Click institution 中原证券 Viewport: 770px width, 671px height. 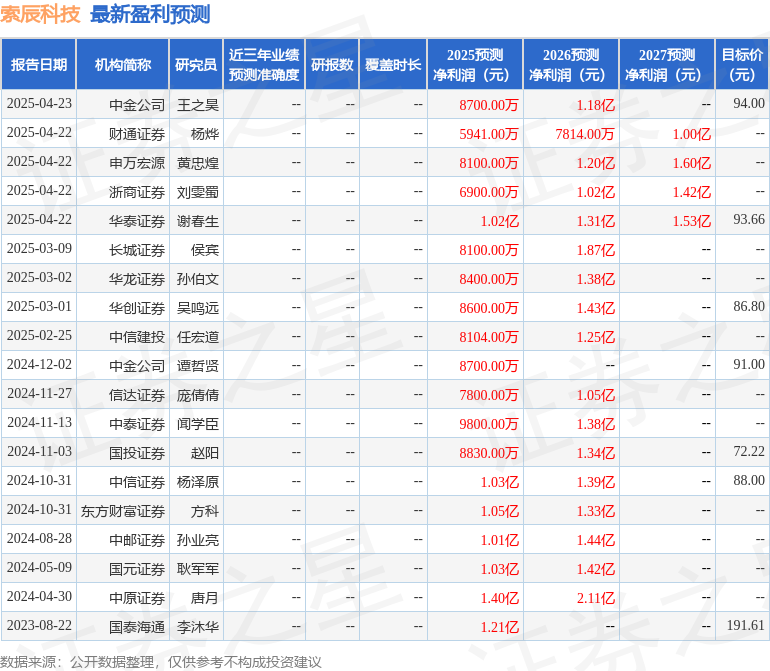137,598
